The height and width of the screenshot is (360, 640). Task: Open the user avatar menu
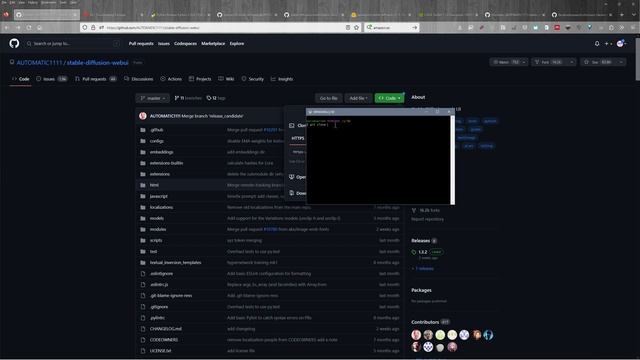click(x=620, y=43)
